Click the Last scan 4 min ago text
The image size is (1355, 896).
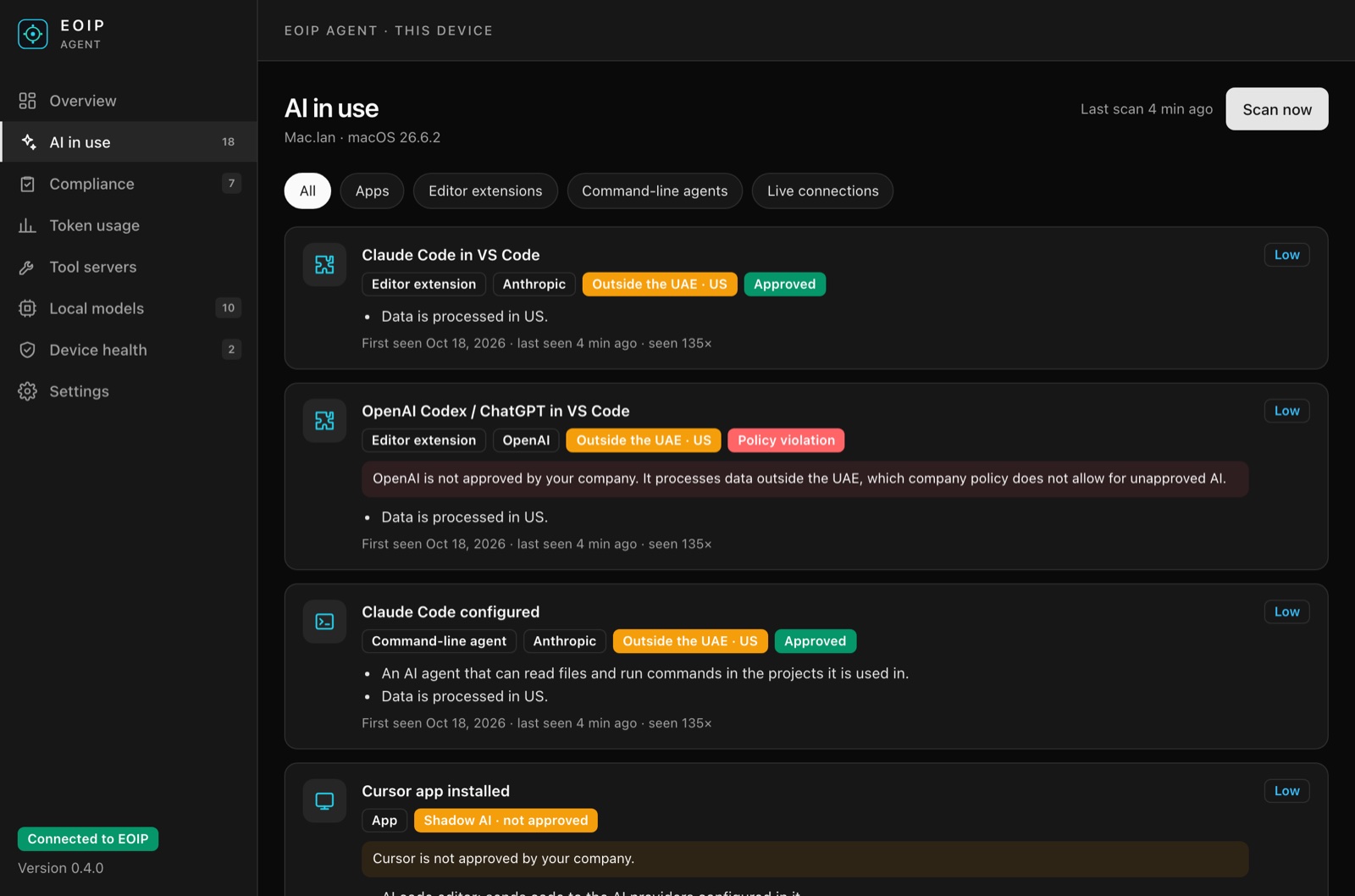pos(1147,109)
